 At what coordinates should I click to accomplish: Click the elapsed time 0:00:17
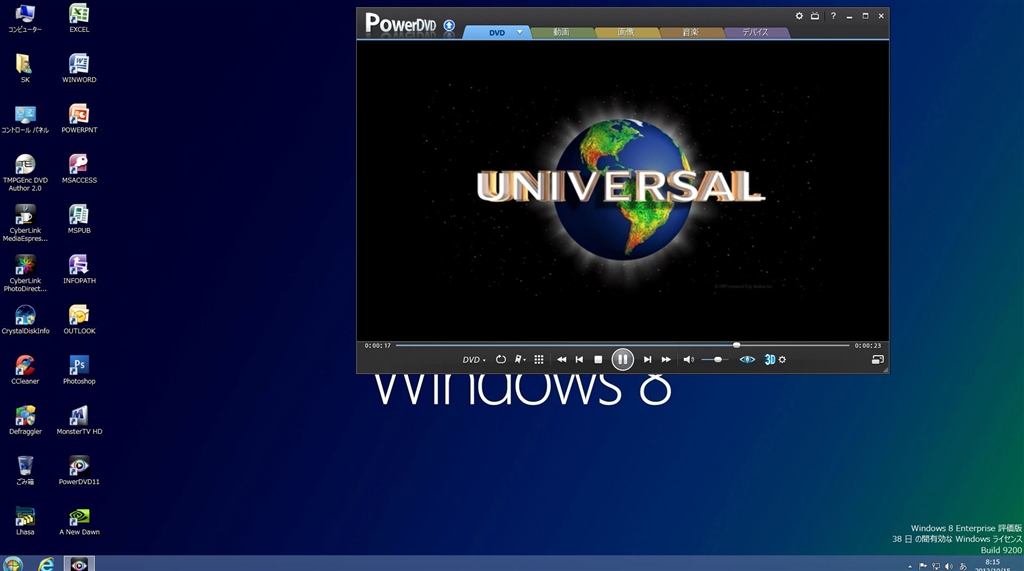[377, 346]
